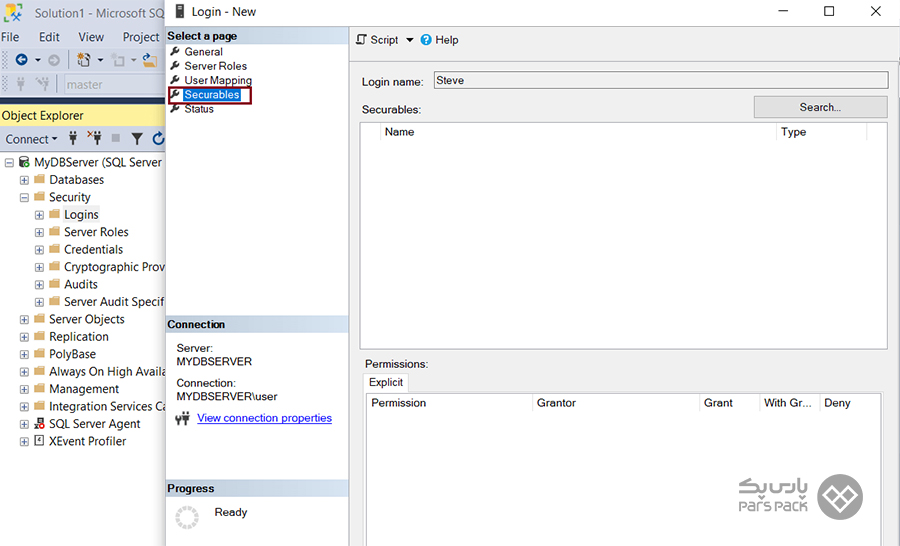Select the Explicit permissions tab

click(x=386, y=382)
